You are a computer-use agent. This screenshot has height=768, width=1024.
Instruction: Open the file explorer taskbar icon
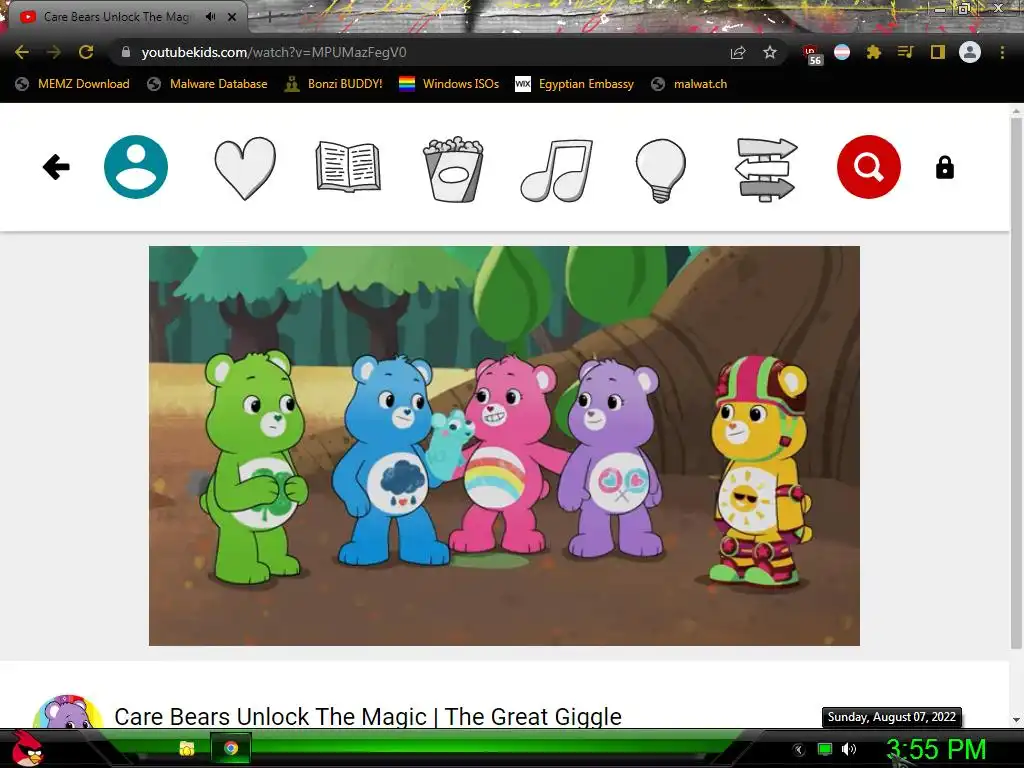click(187, 748)
